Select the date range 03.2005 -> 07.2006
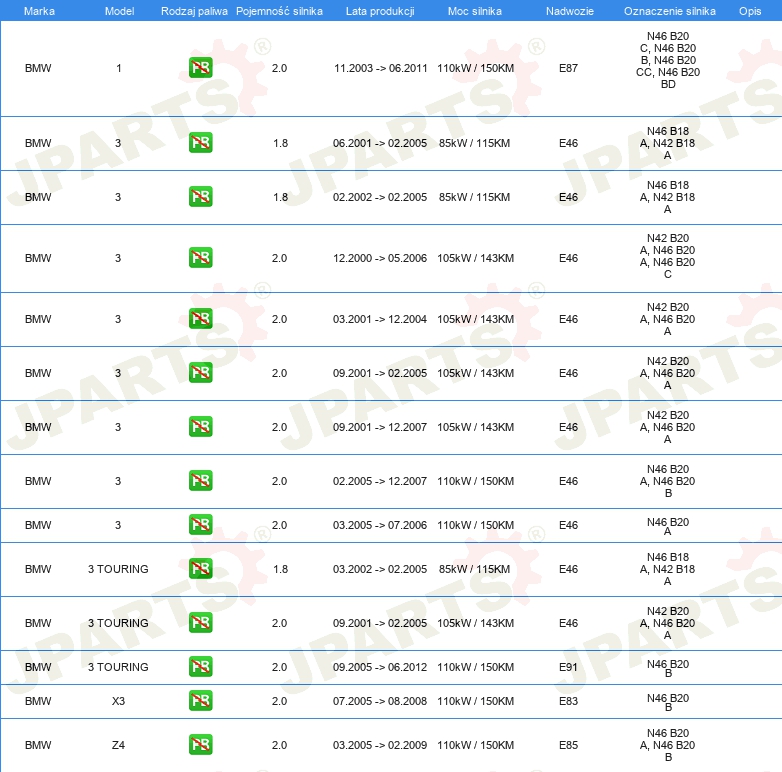782x772 pixels. pos(380,525)
